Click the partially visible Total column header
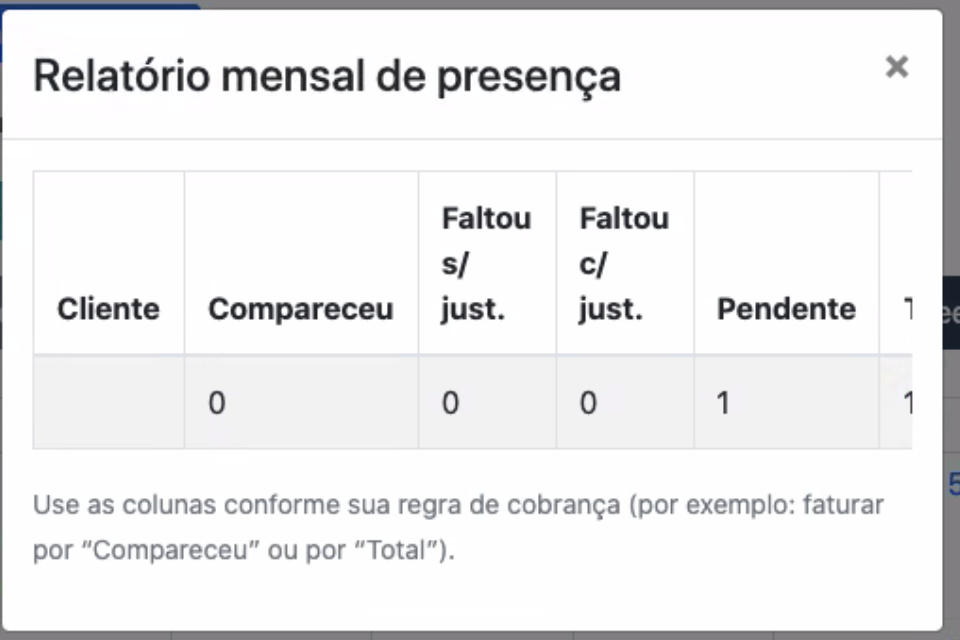The height and width of the screenshot is (640, 960). coord(902,309)
